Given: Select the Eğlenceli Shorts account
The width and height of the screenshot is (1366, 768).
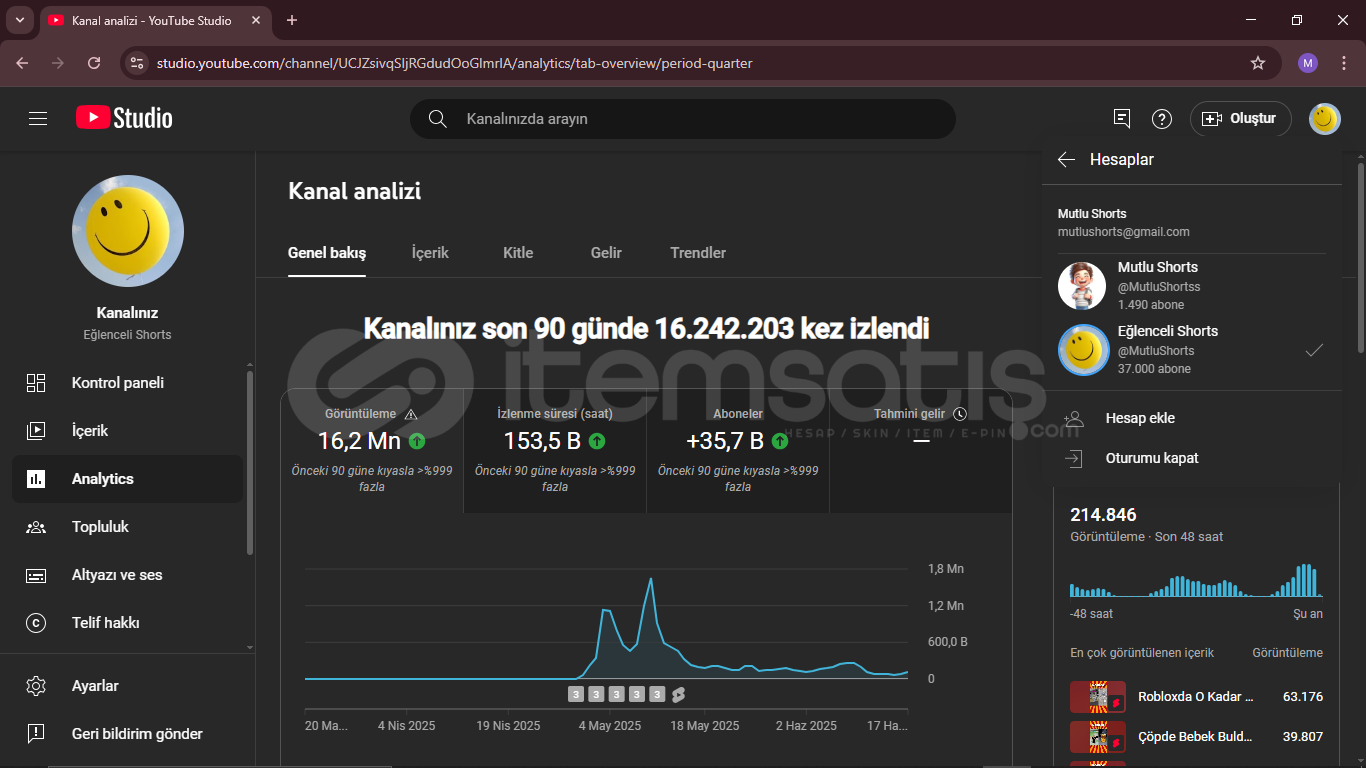Looking at the screenshot, I should click(1192, 350).
